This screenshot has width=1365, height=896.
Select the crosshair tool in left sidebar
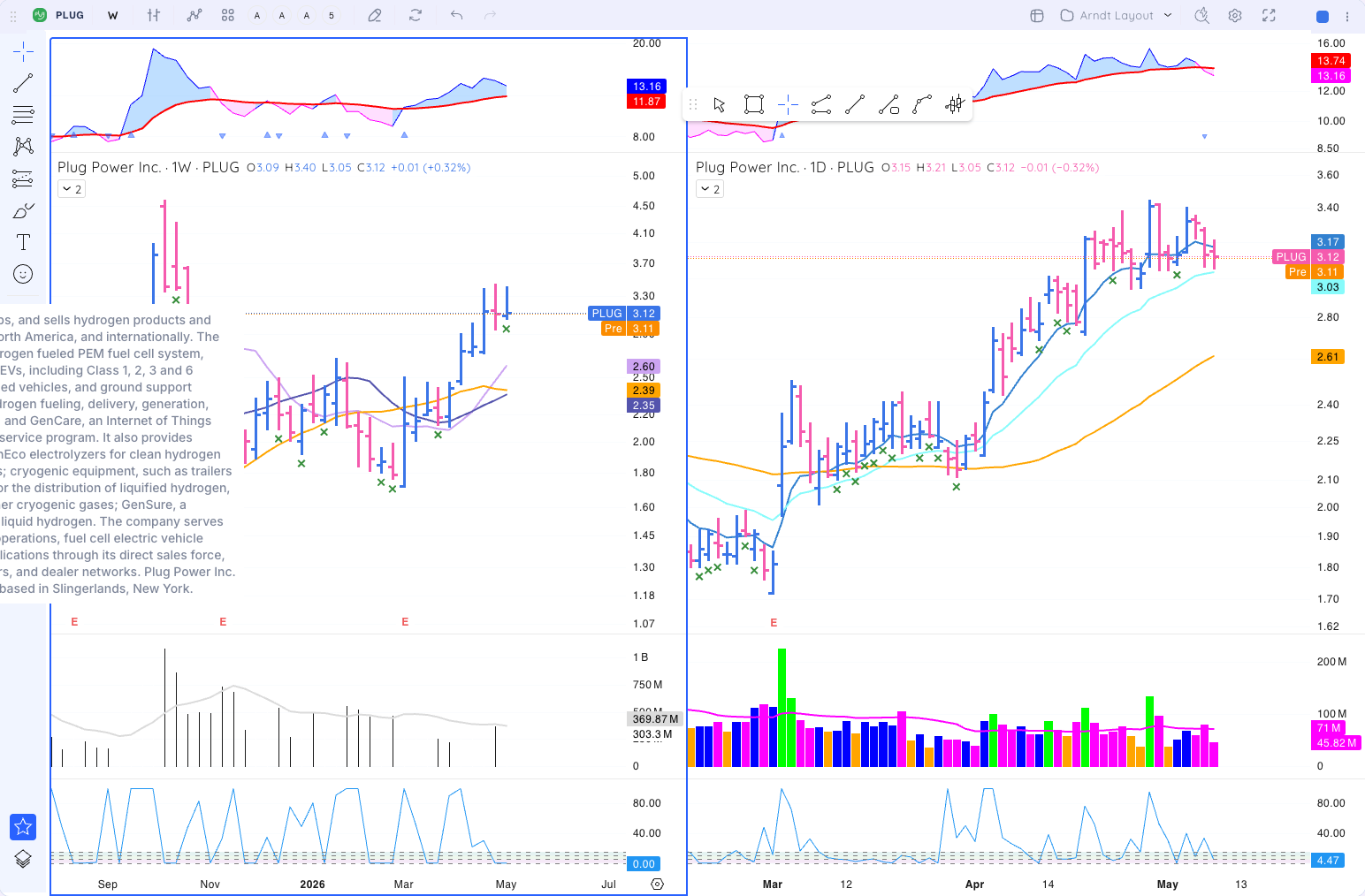[x=23, y=51]
